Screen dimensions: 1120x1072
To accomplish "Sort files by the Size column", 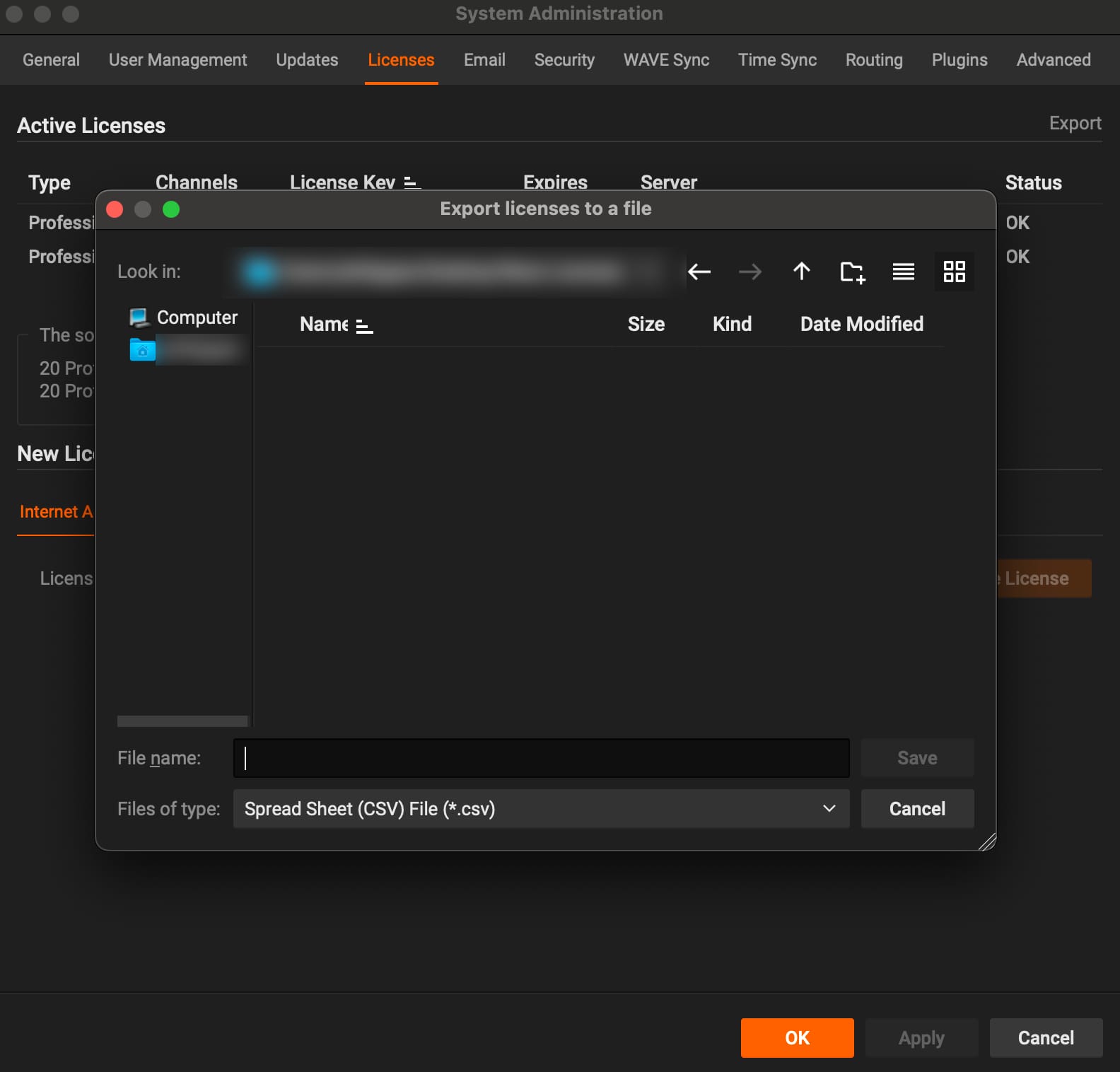I will (x=646, y=325).
